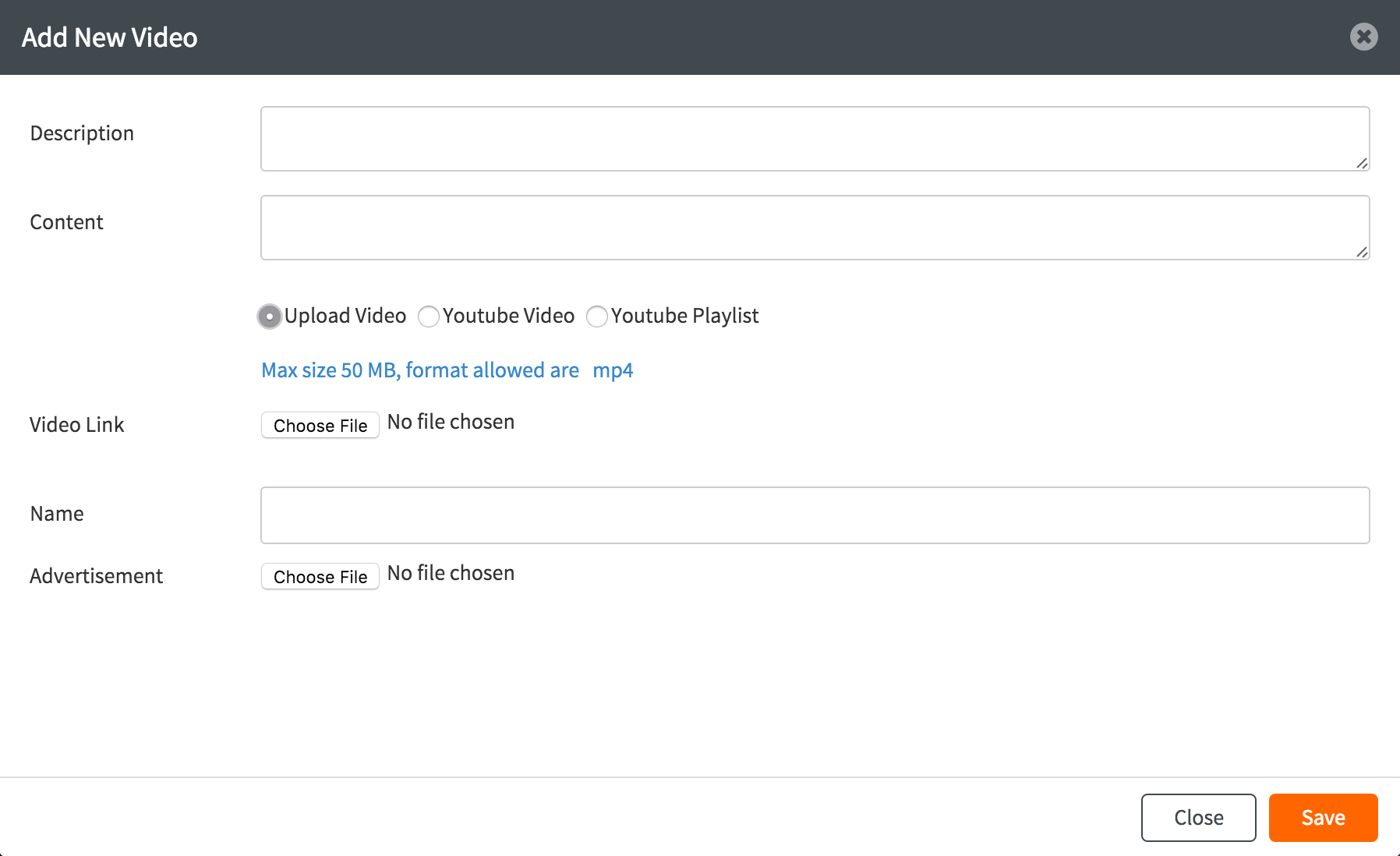Click the 'Content' field label

(66, 222)
